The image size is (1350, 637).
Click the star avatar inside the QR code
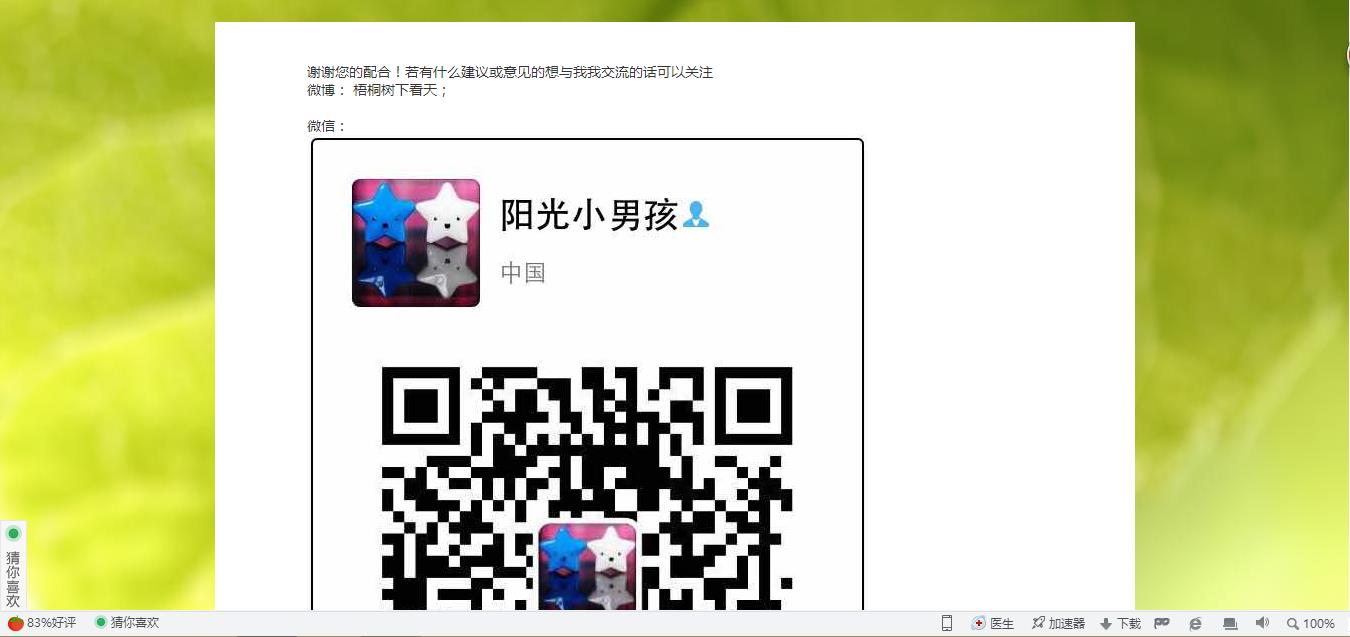588,566
